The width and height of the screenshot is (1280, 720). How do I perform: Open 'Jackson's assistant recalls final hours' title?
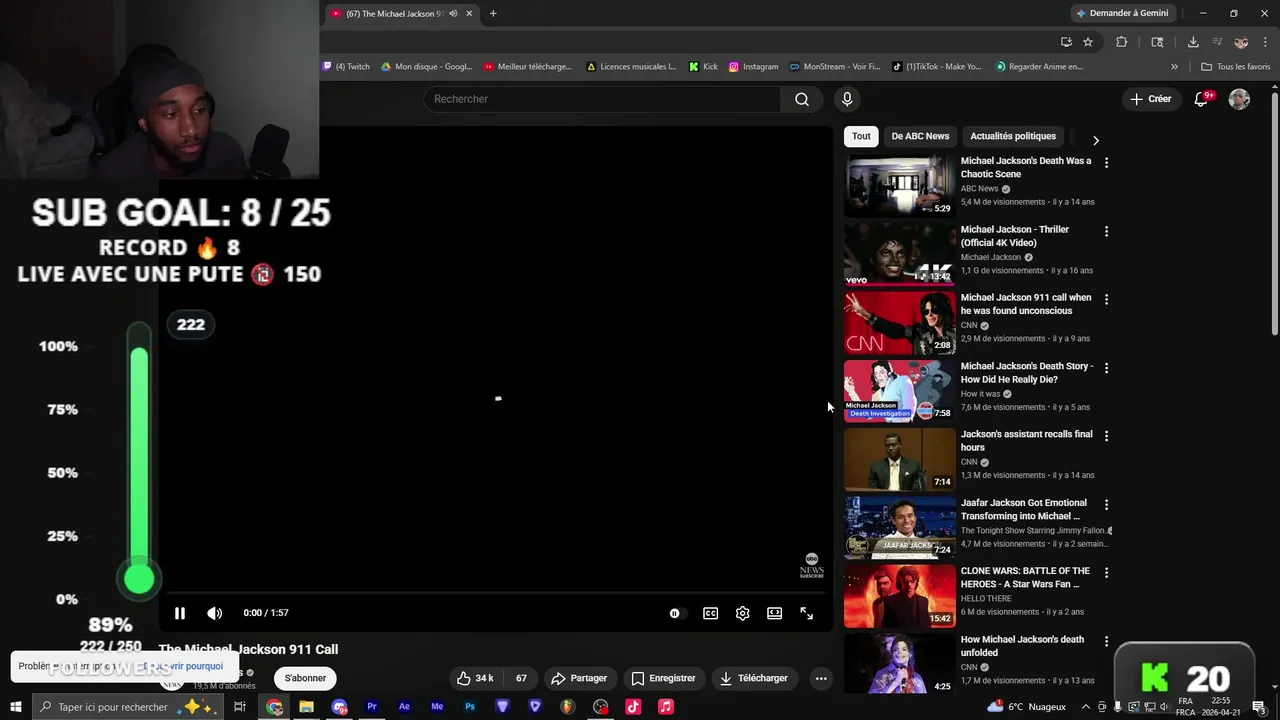[x=1026, y=441]
